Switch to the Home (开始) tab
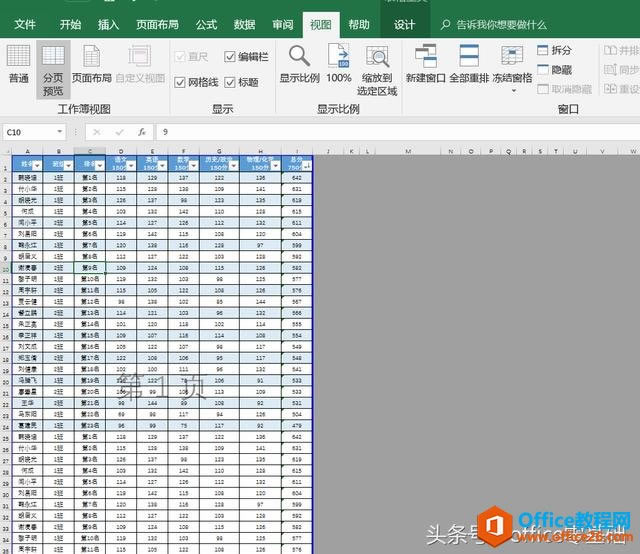This screenshot has width=640, height=554. pos(70,25)
